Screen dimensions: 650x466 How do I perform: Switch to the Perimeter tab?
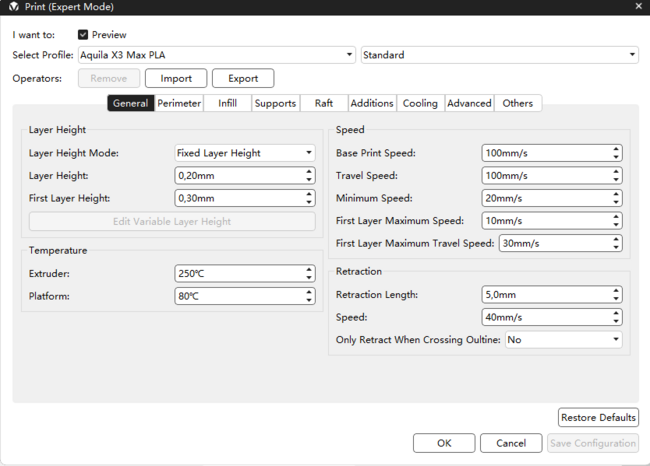179,103
